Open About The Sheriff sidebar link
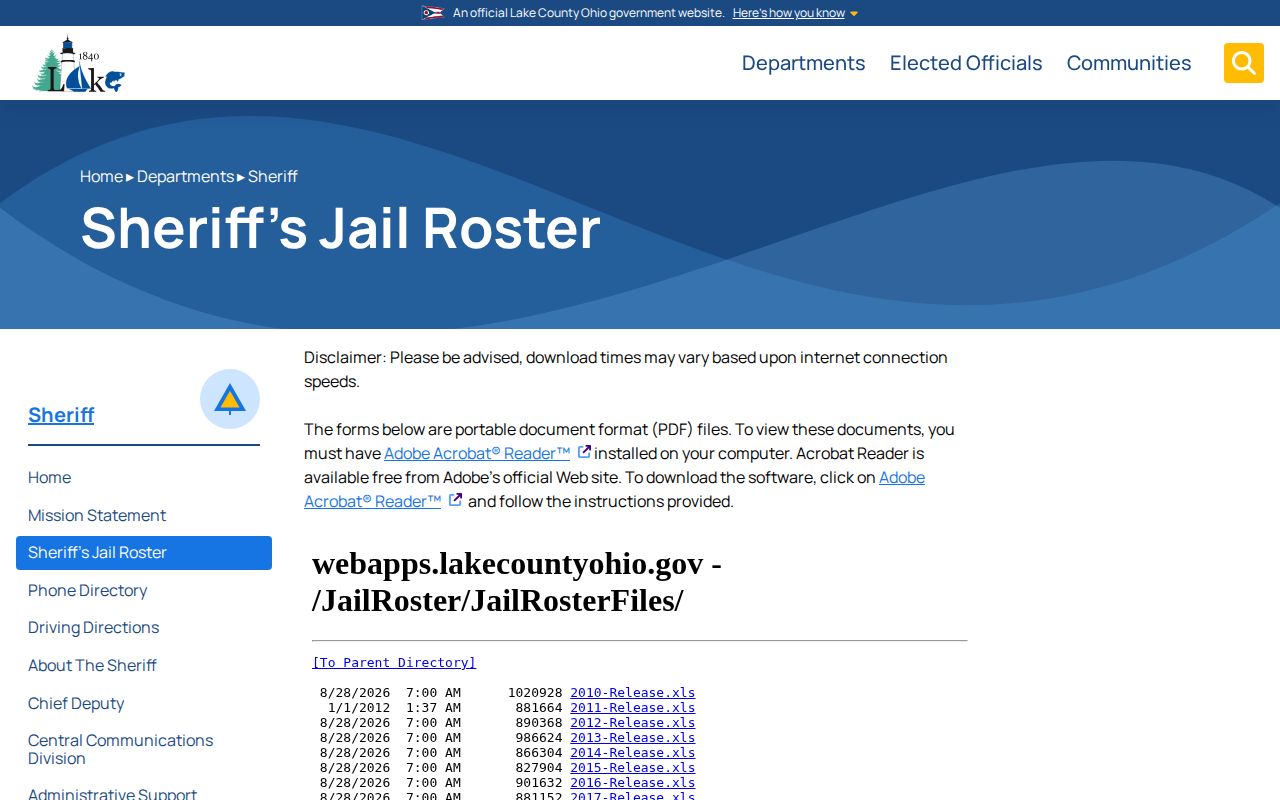1280x800 pixels. 92,665
